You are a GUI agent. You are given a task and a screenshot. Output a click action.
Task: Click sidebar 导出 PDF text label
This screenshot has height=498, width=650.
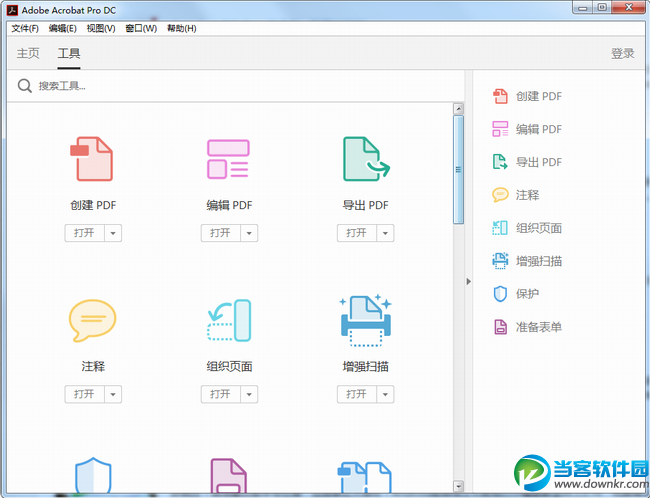[538, 162]
